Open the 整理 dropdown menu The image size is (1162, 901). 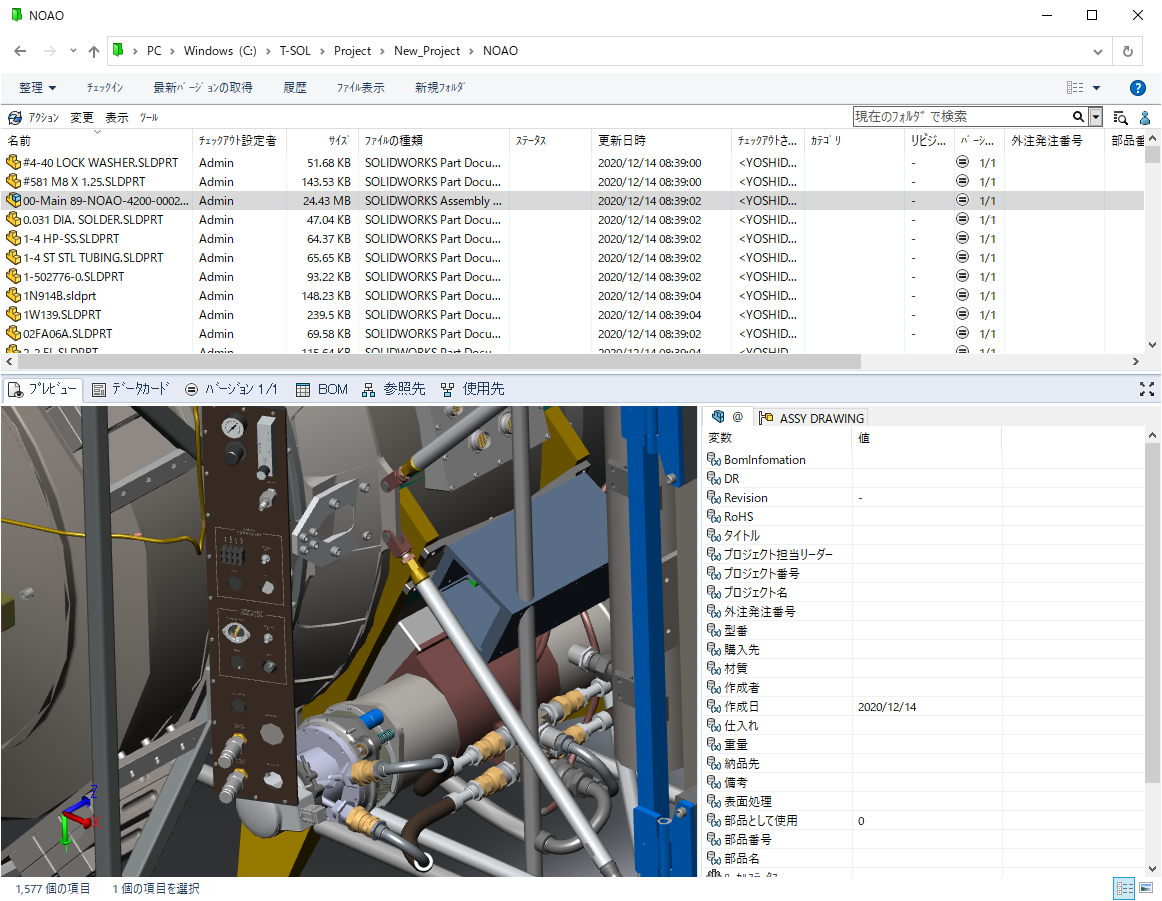37,87
